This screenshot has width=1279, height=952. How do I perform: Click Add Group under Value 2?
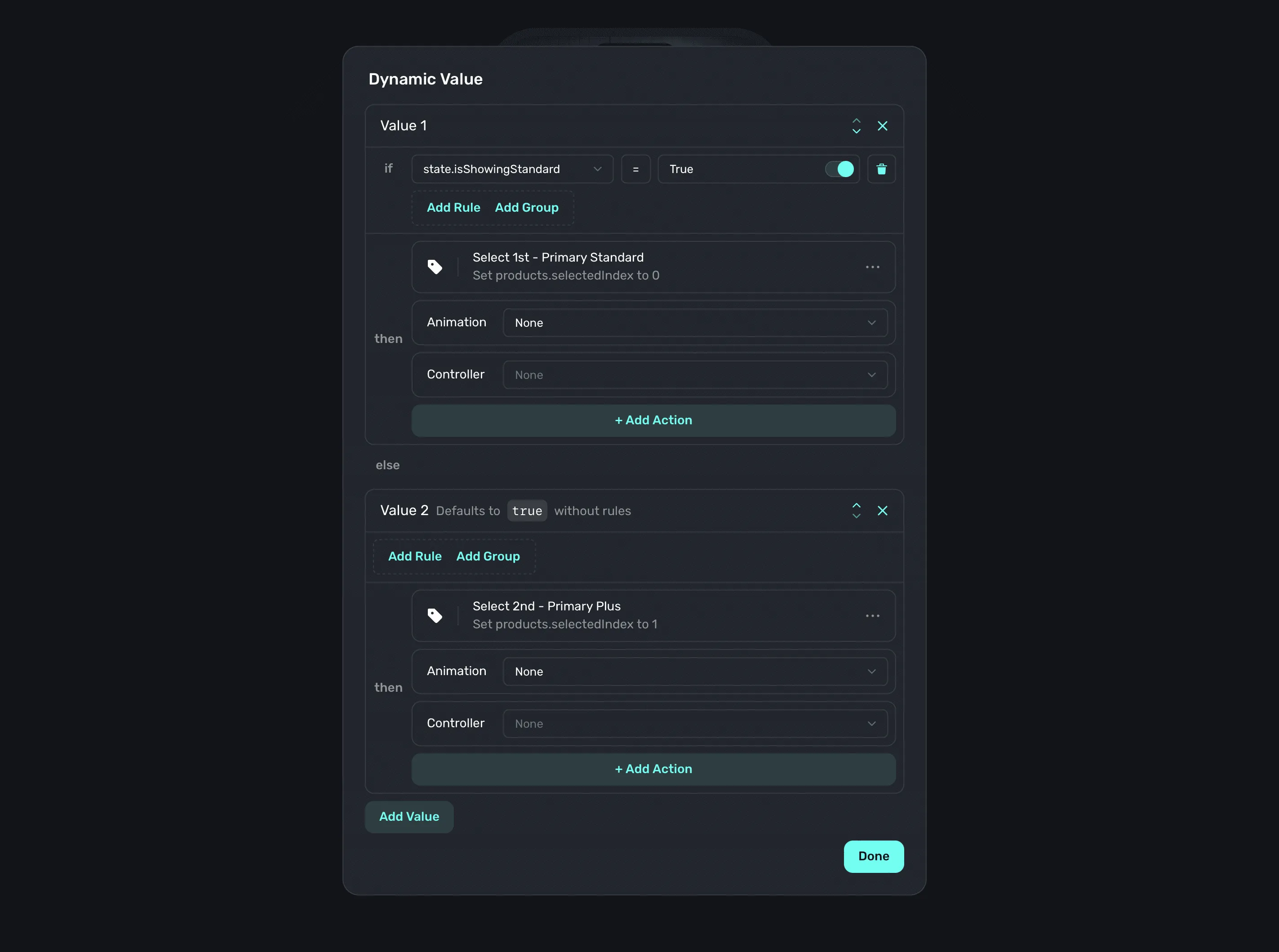[x=488, y=556]
